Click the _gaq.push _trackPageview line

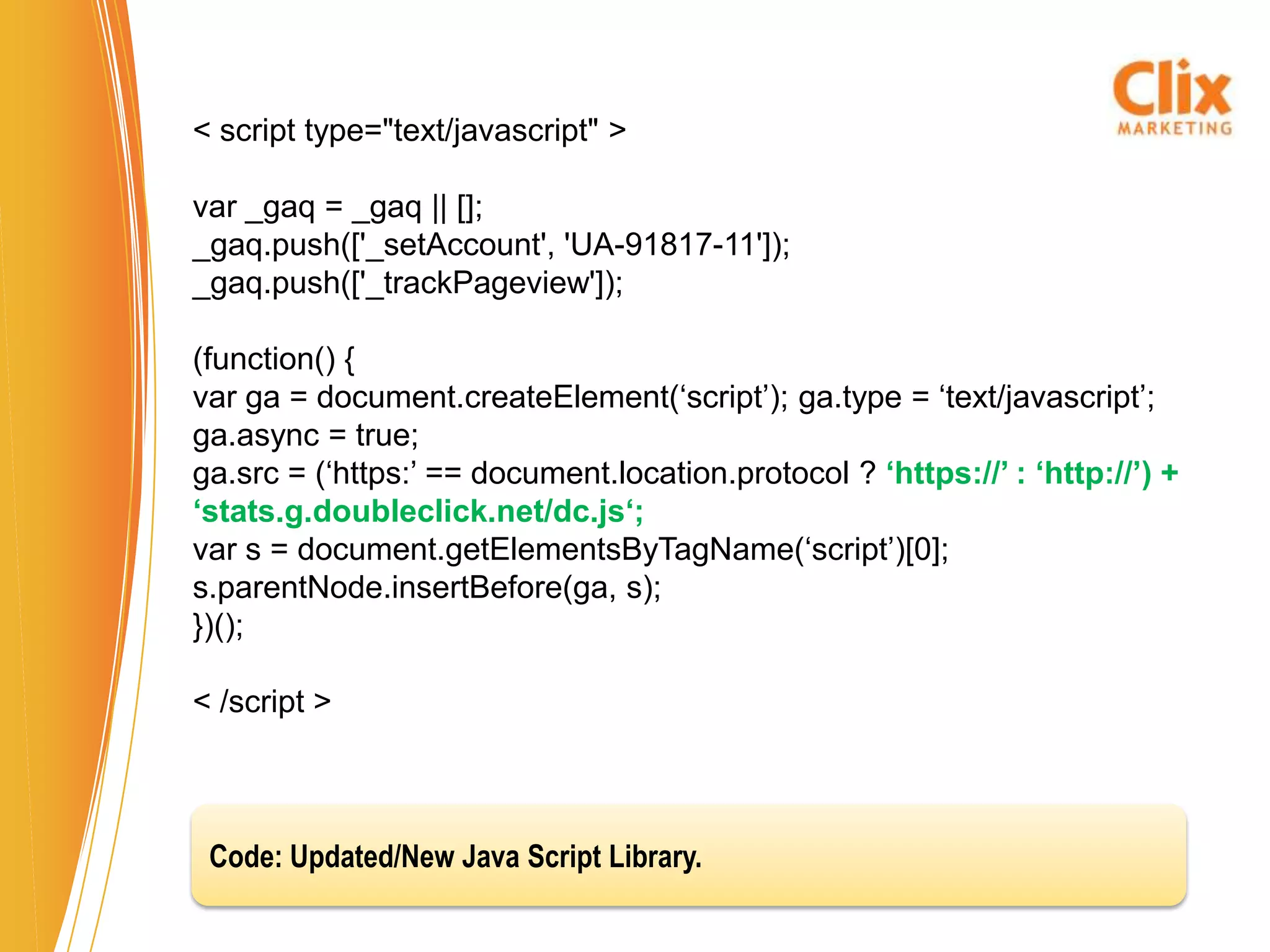[x=407, y=284]
